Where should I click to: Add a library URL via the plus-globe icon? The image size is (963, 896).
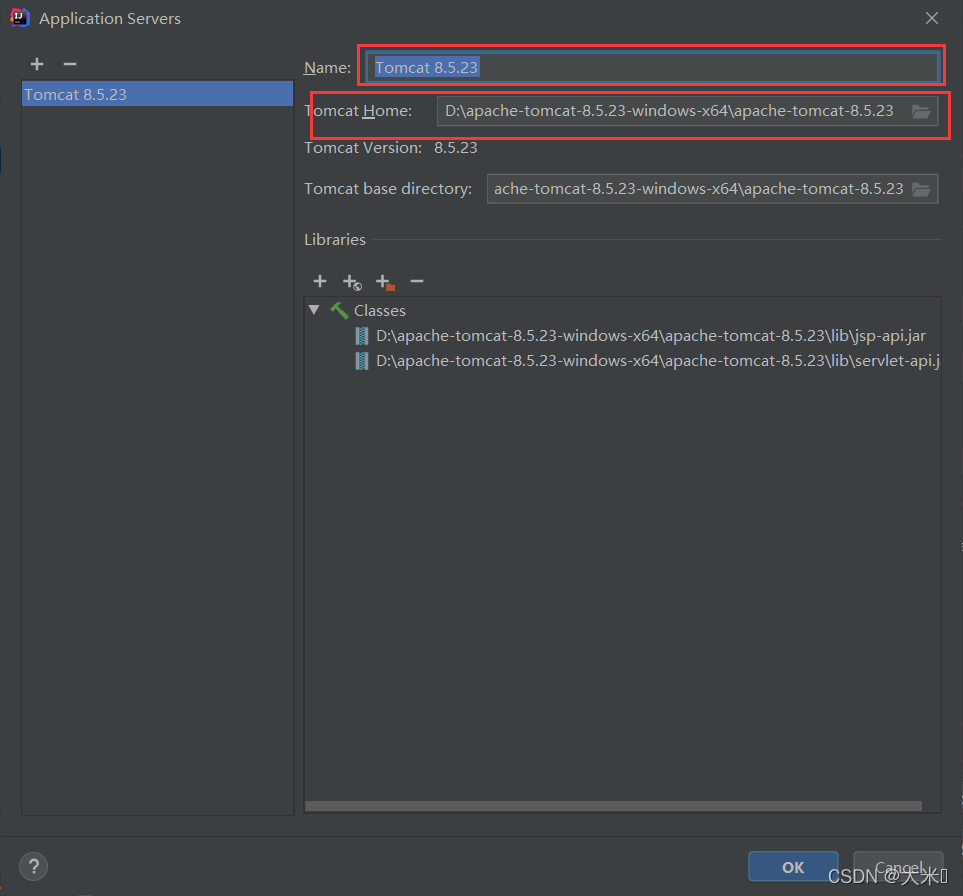[x=352, y=282]
